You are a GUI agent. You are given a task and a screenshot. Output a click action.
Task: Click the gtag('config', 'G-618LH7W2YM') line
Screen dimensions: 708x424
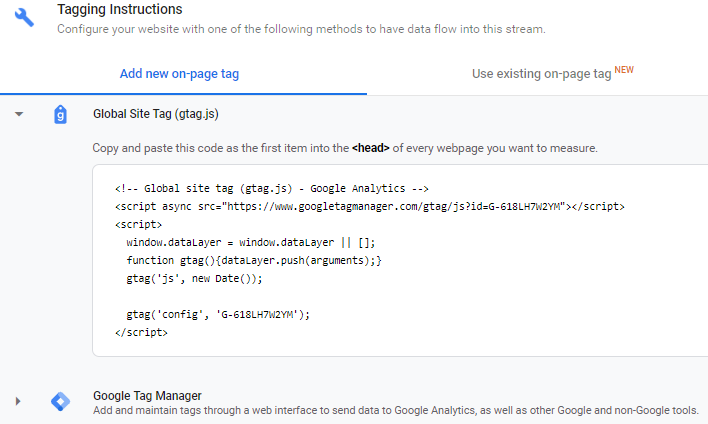[x=218, y=314]
